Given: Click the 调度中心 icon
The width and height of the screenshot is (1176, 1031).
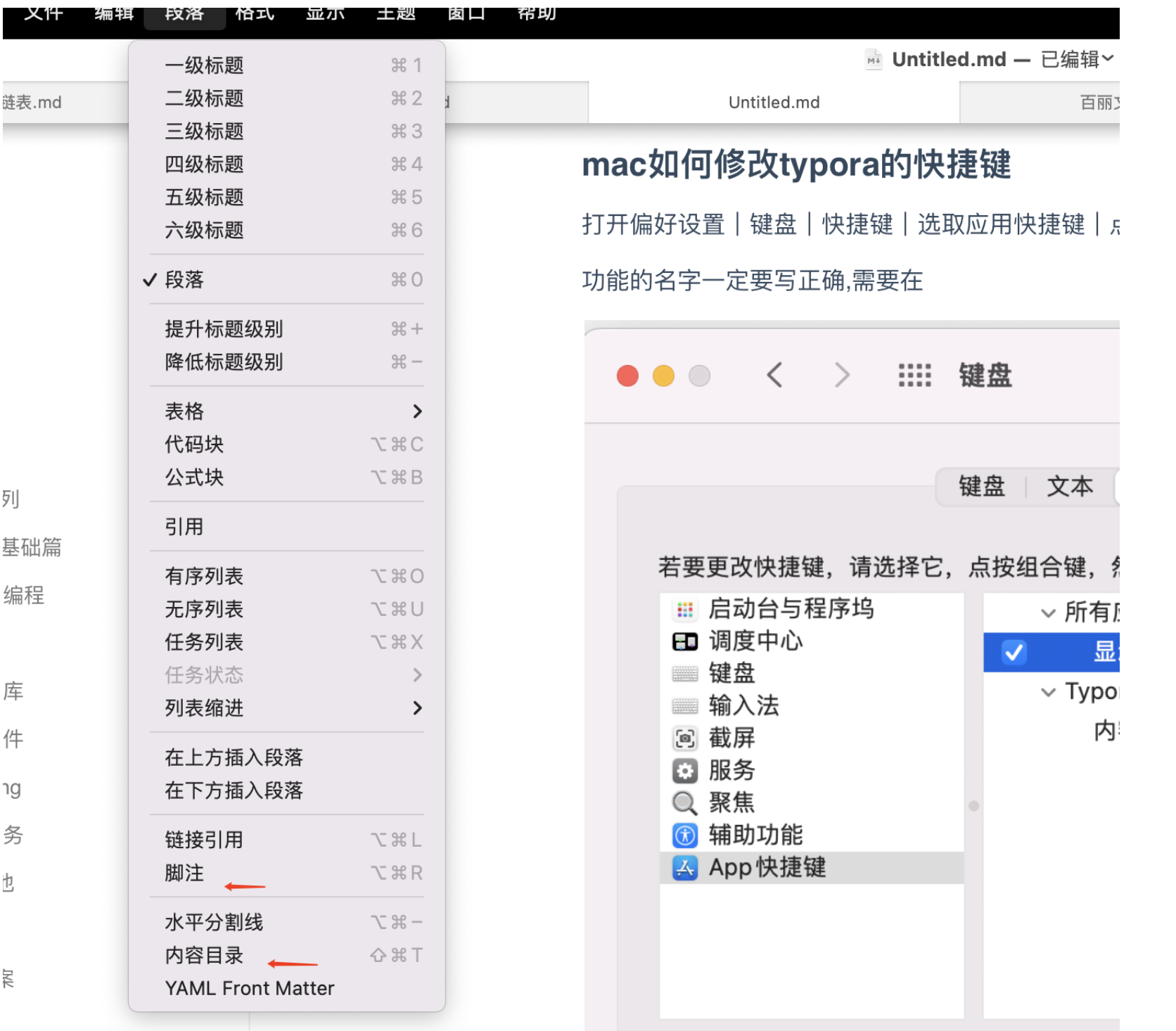Looking at the screenshot, I should click(x=685, y=641).
